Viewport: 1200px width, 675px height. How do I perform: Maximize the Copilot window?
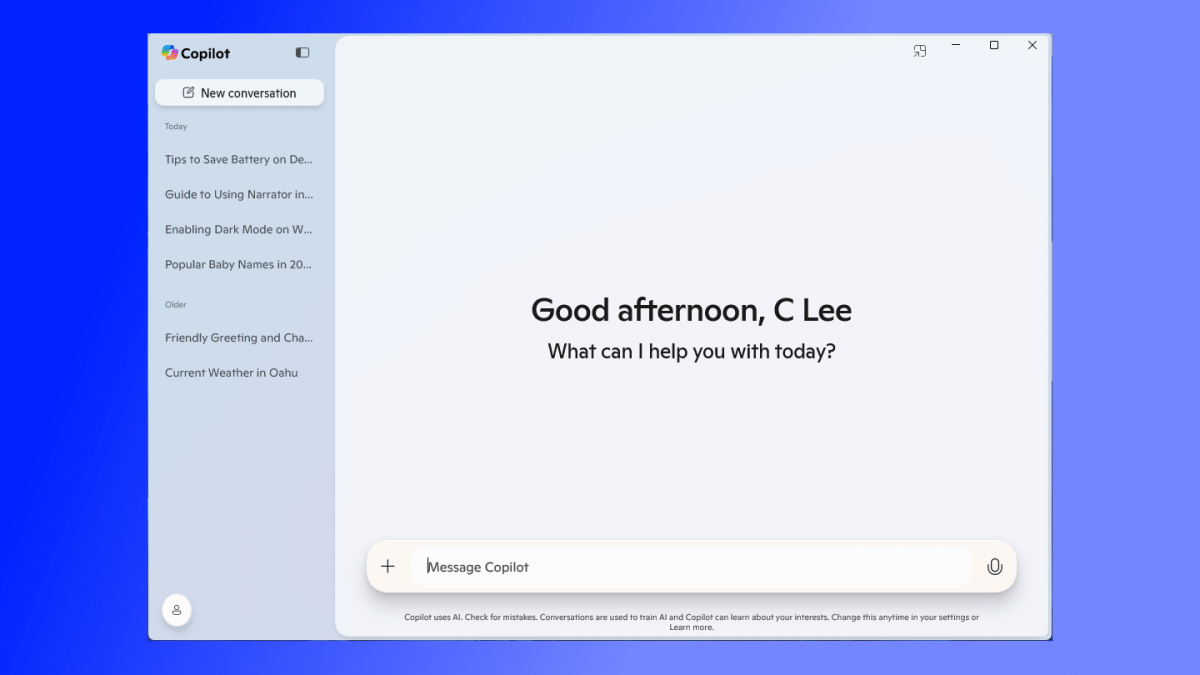tap(994, 45)
